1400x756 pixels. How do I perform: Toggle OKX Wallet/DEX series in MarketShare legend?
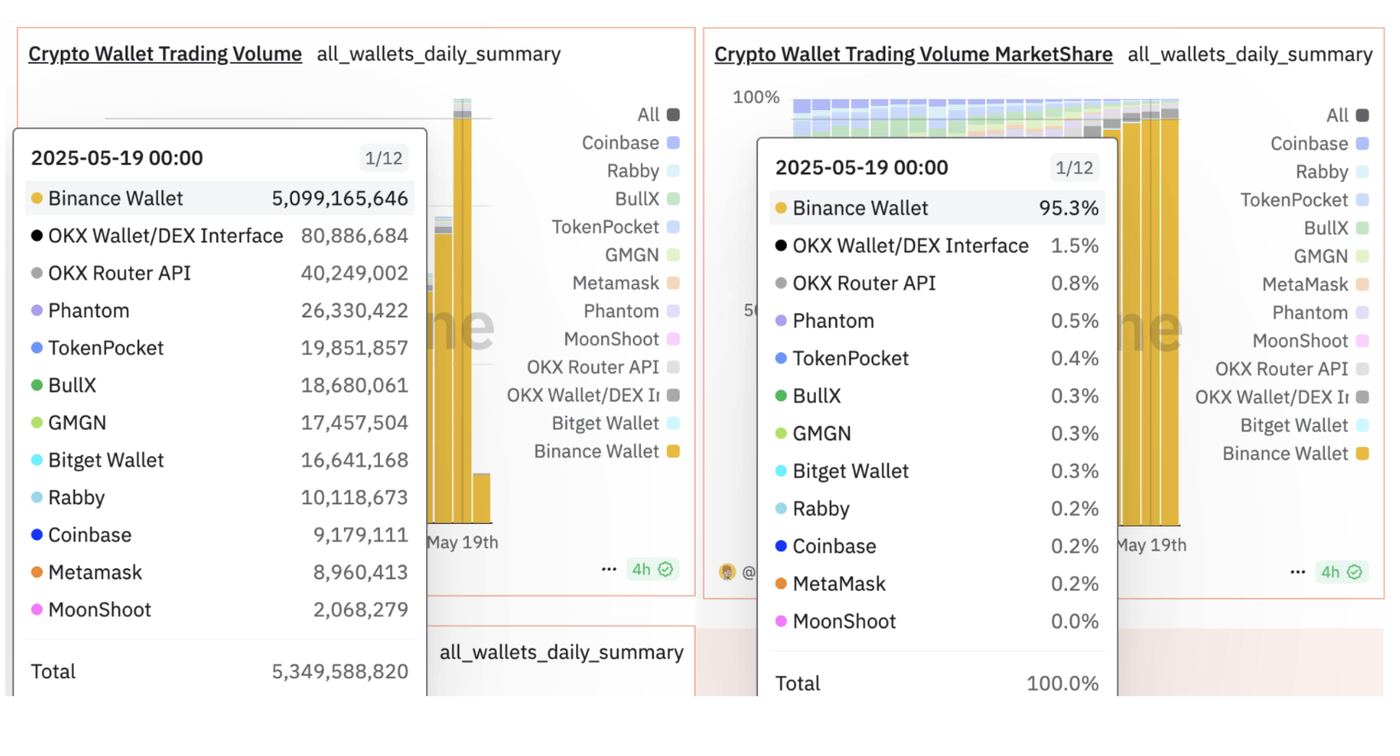(1283, 397)
